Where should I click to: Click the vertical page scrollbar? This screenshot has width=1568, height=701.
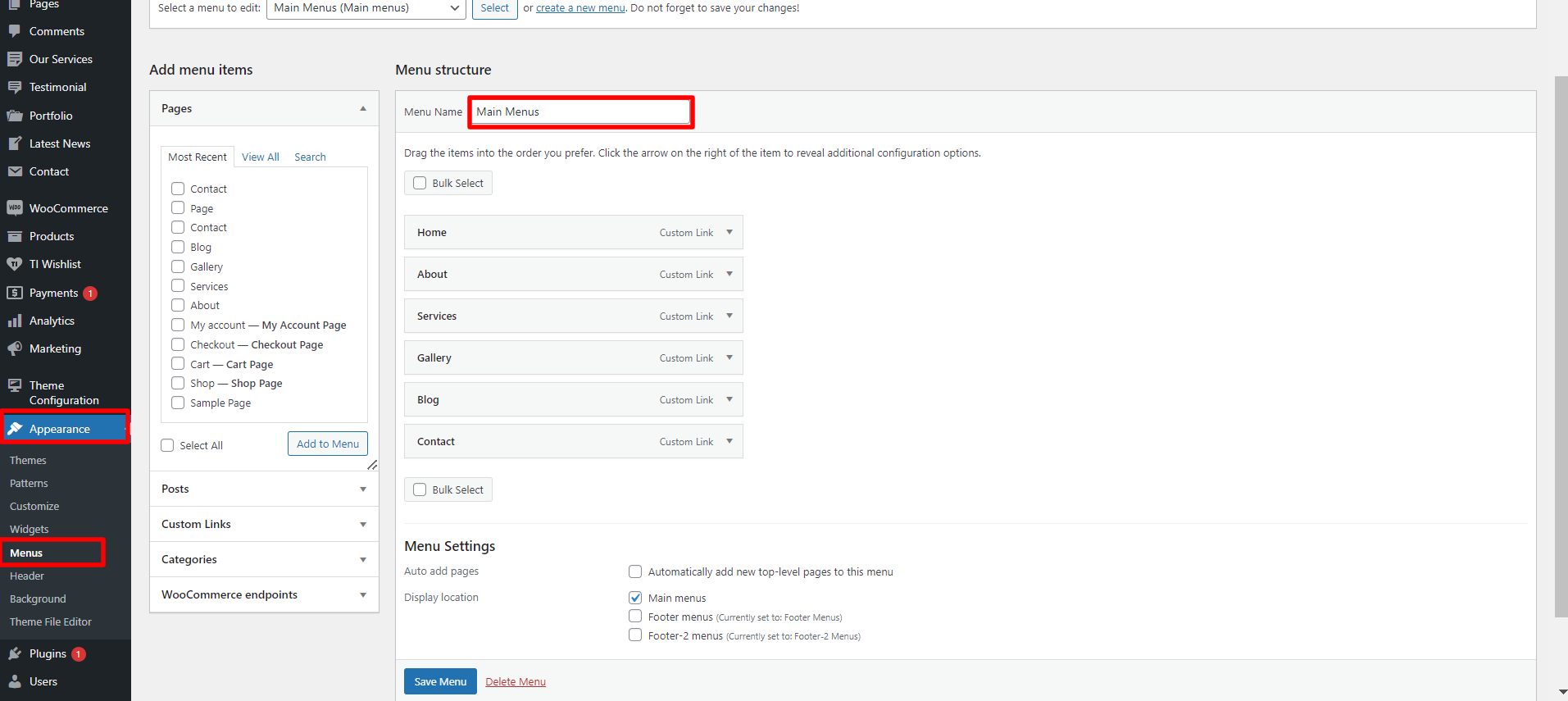[1561, 344]
